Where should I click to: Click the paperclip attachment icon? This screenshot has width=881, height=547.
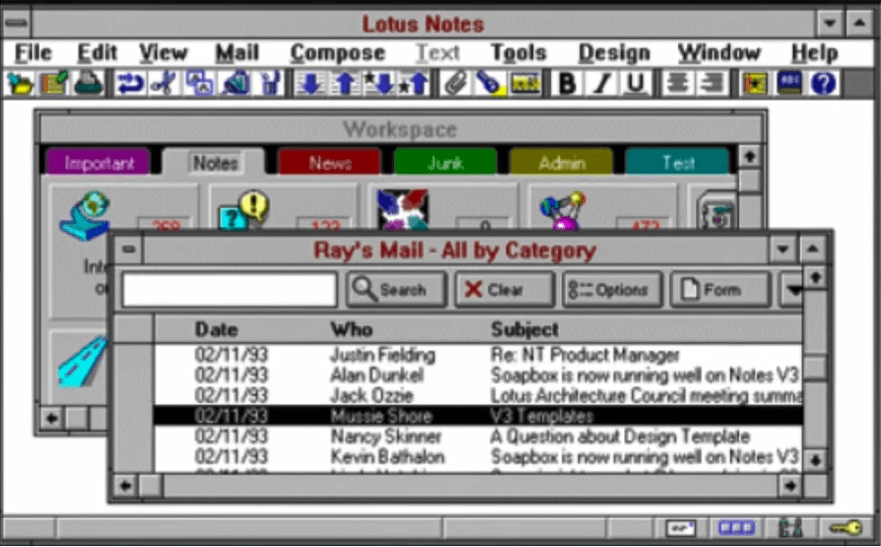pos(457,83)
